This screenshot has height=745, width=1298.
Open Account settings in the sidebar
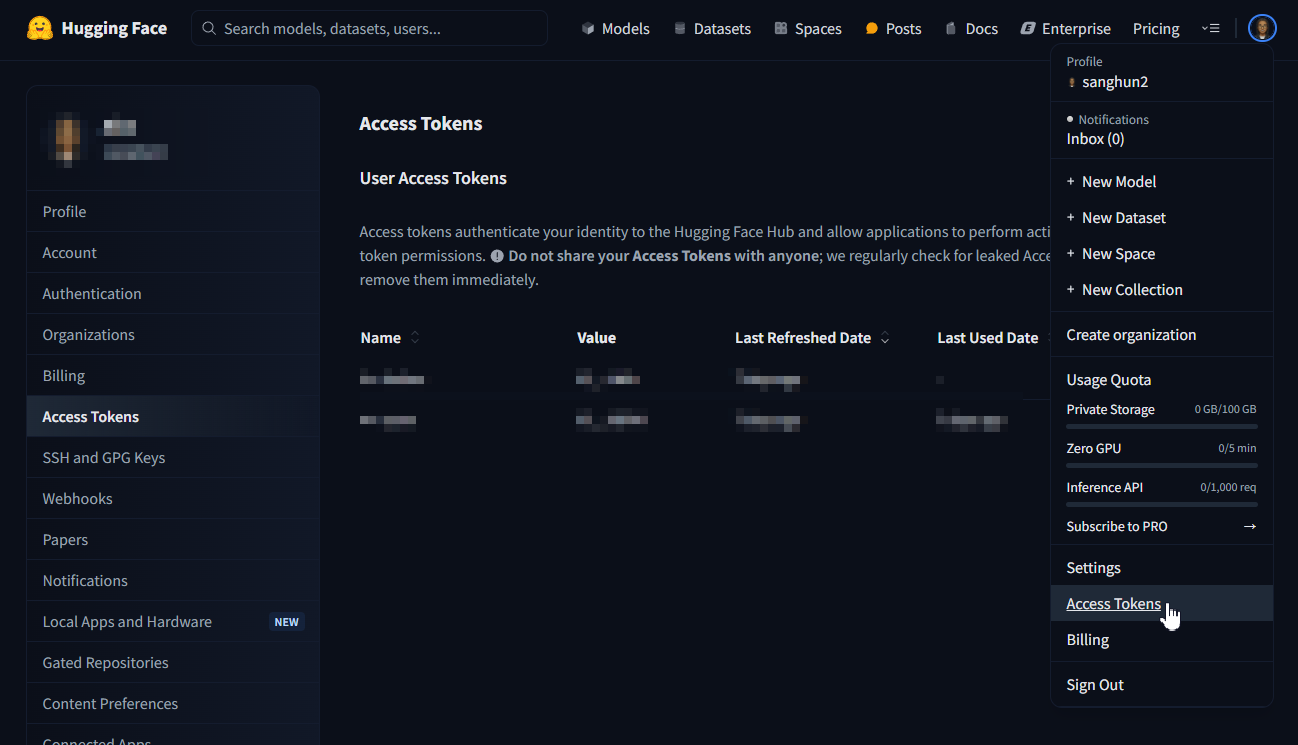pyautogui.click(x=173, y=252)
